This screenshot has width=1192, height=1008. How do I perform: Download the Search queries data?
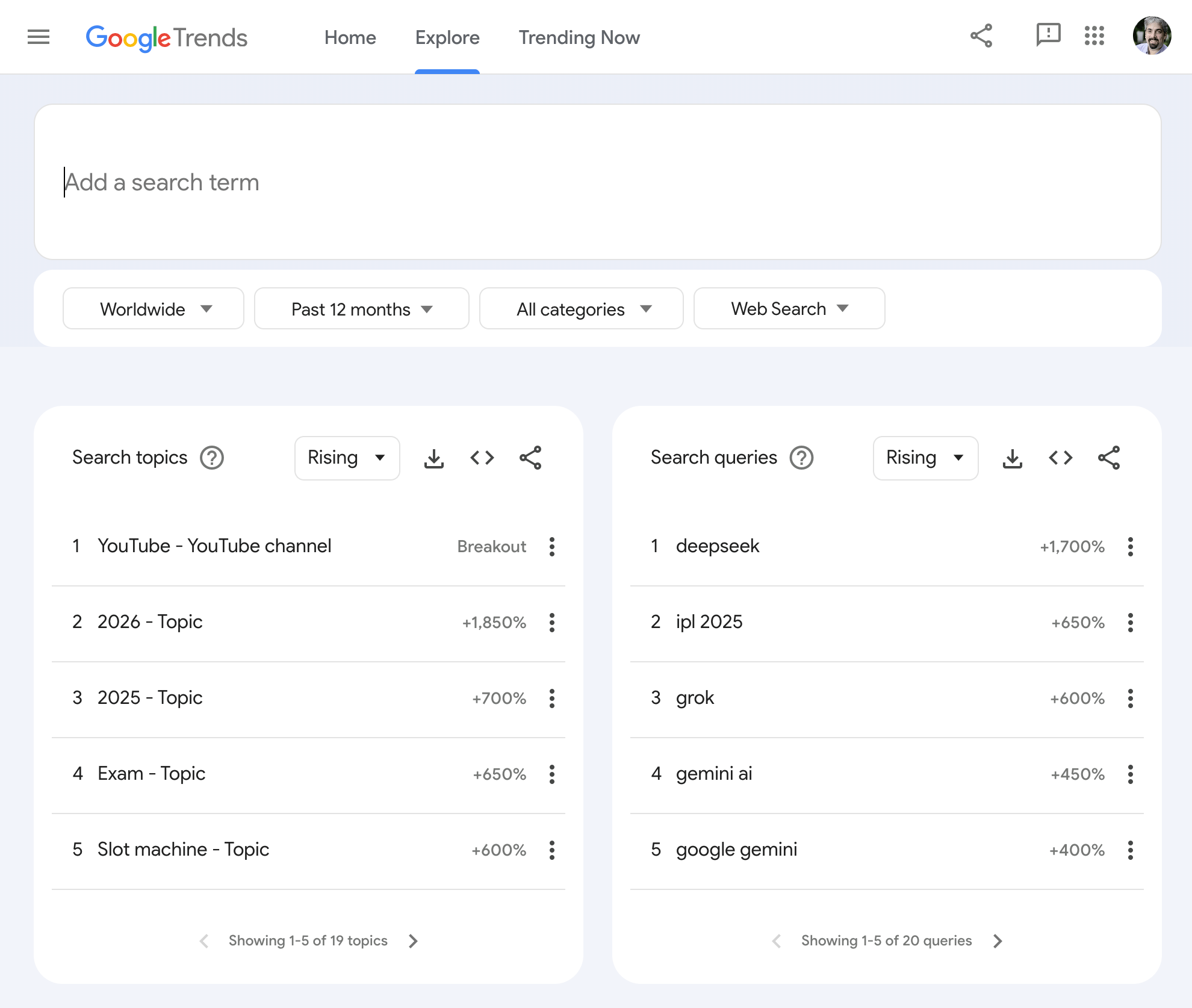pos(1013,458)
